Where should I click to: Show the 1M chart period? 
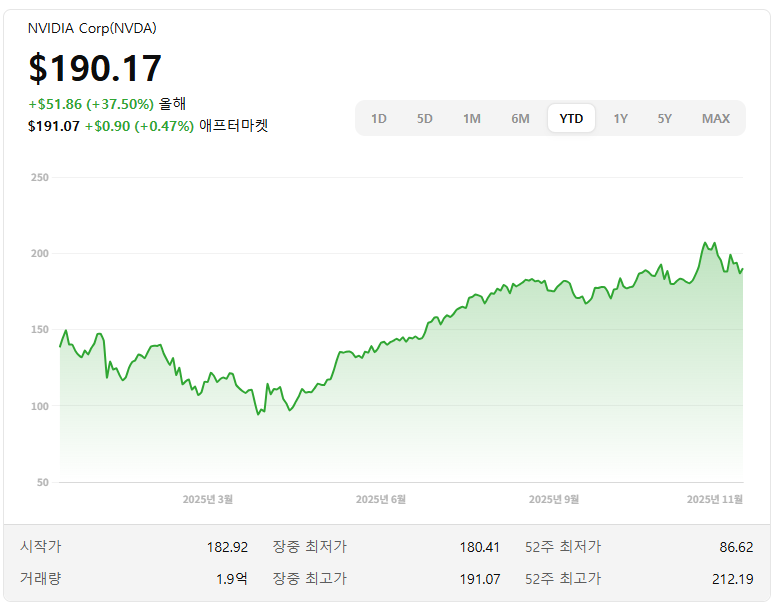[472, 118]
